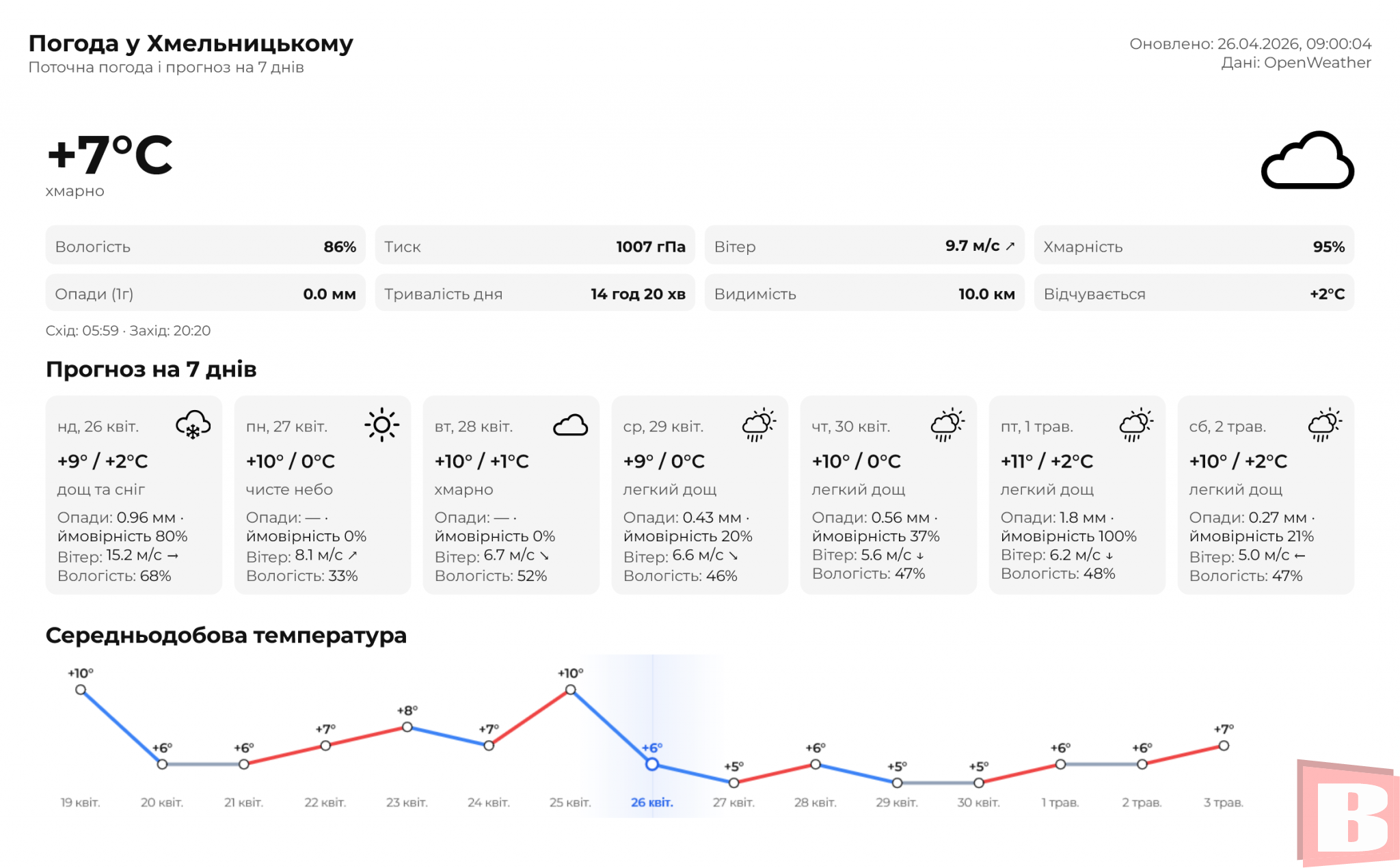Click the light rain icon for 30 квіт.

947,425
